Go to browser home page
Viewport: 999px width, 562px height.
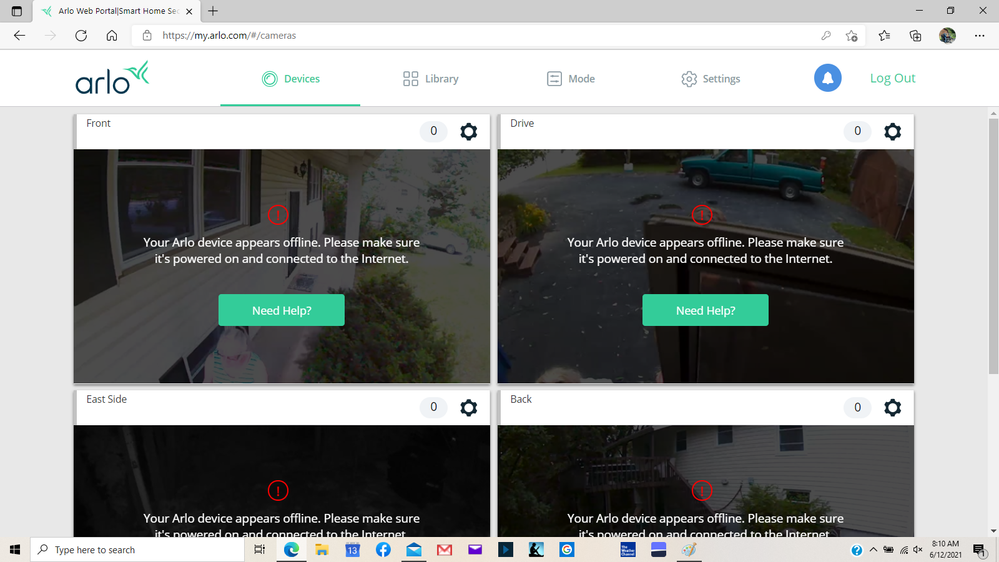(x=111, y=36)
